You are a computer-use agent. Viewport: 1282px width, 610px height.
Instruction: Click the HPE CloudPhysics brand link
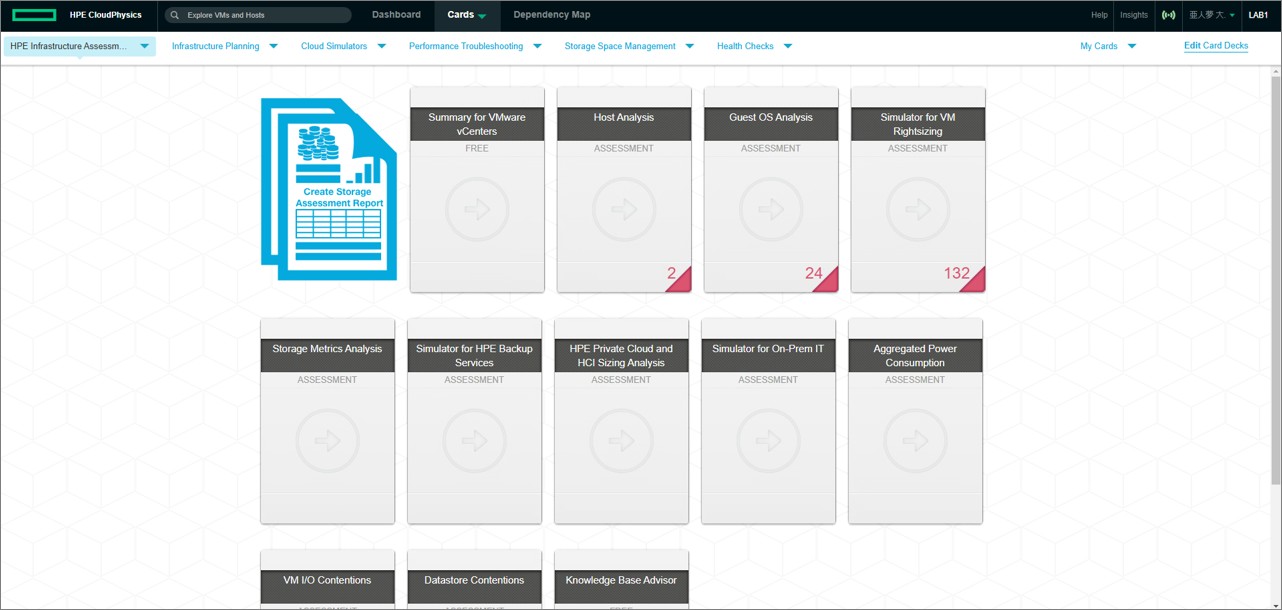(106, 15)
